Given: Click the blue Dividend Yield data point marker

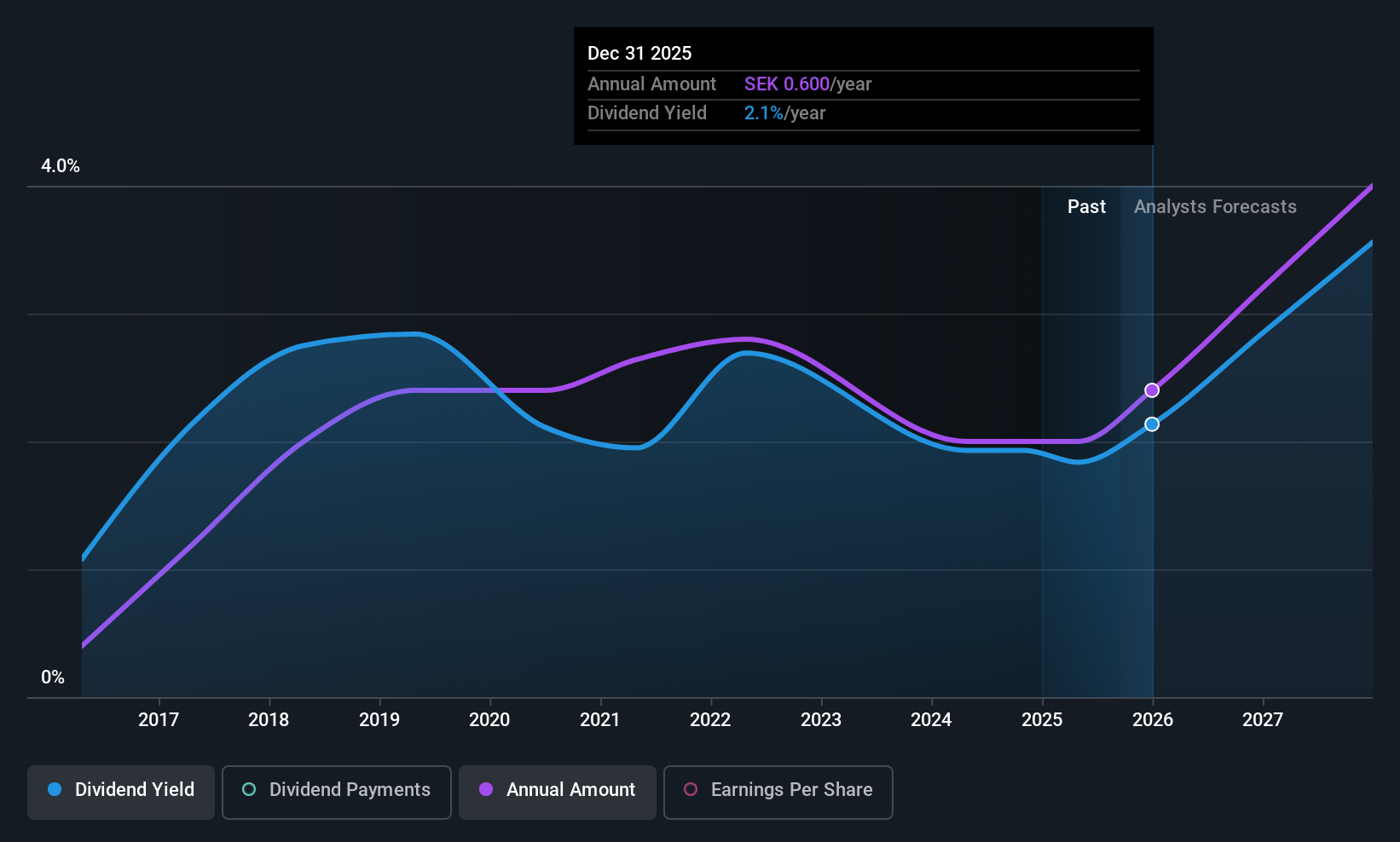Looking at the screenshot, I should [x=1152, y=424].
